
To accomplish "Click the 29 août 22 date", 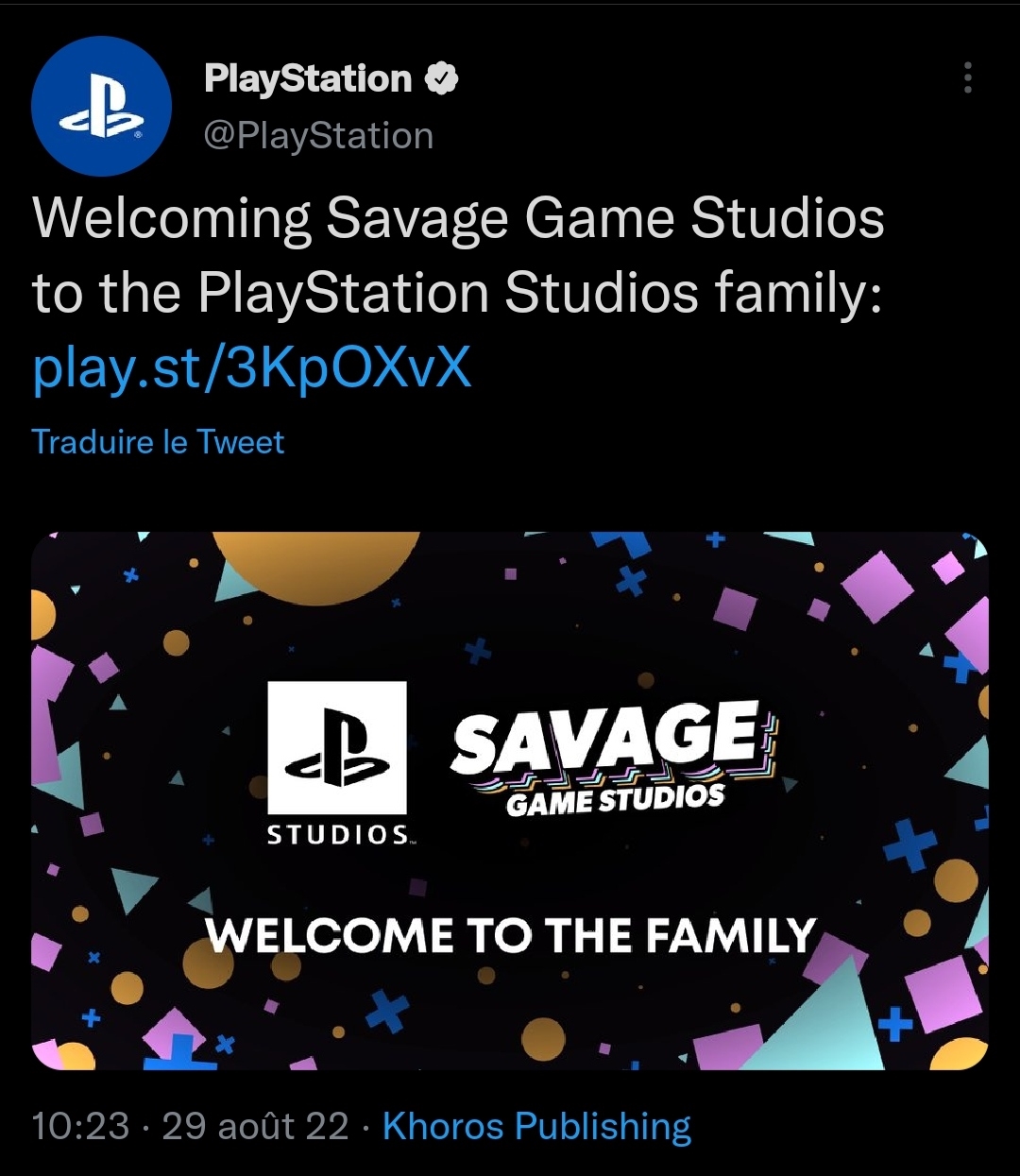I will [255, 1126].
